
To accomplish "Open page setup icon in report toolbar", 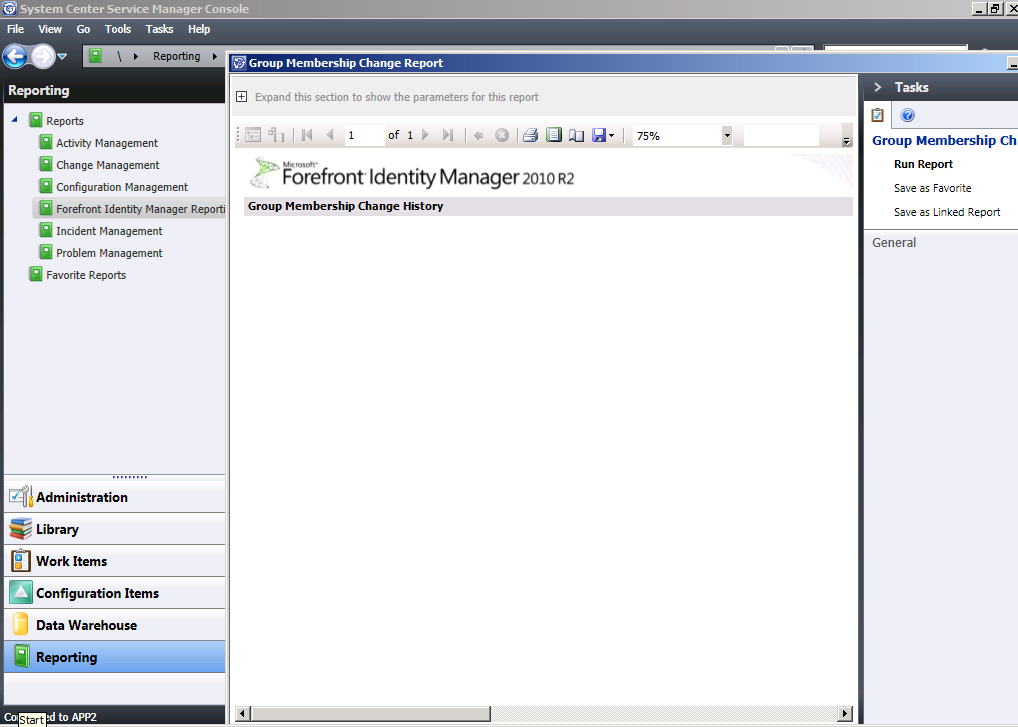I will click(x=577, y=135).
